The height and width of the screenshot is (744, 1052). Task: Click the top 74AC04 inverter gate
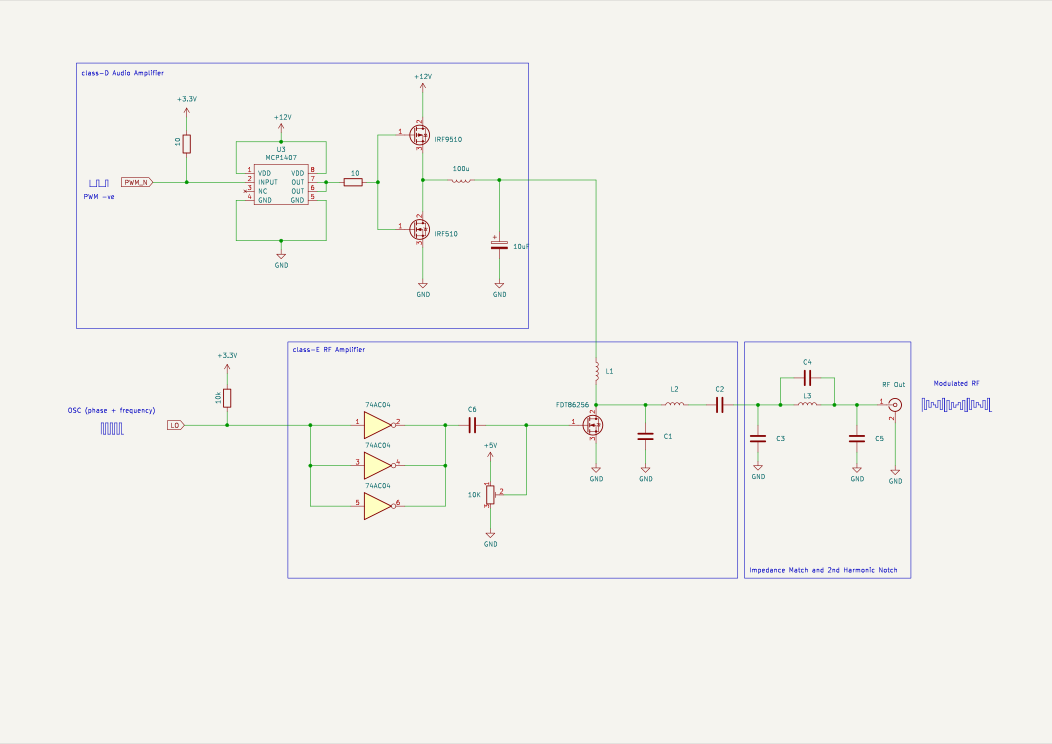378,425
